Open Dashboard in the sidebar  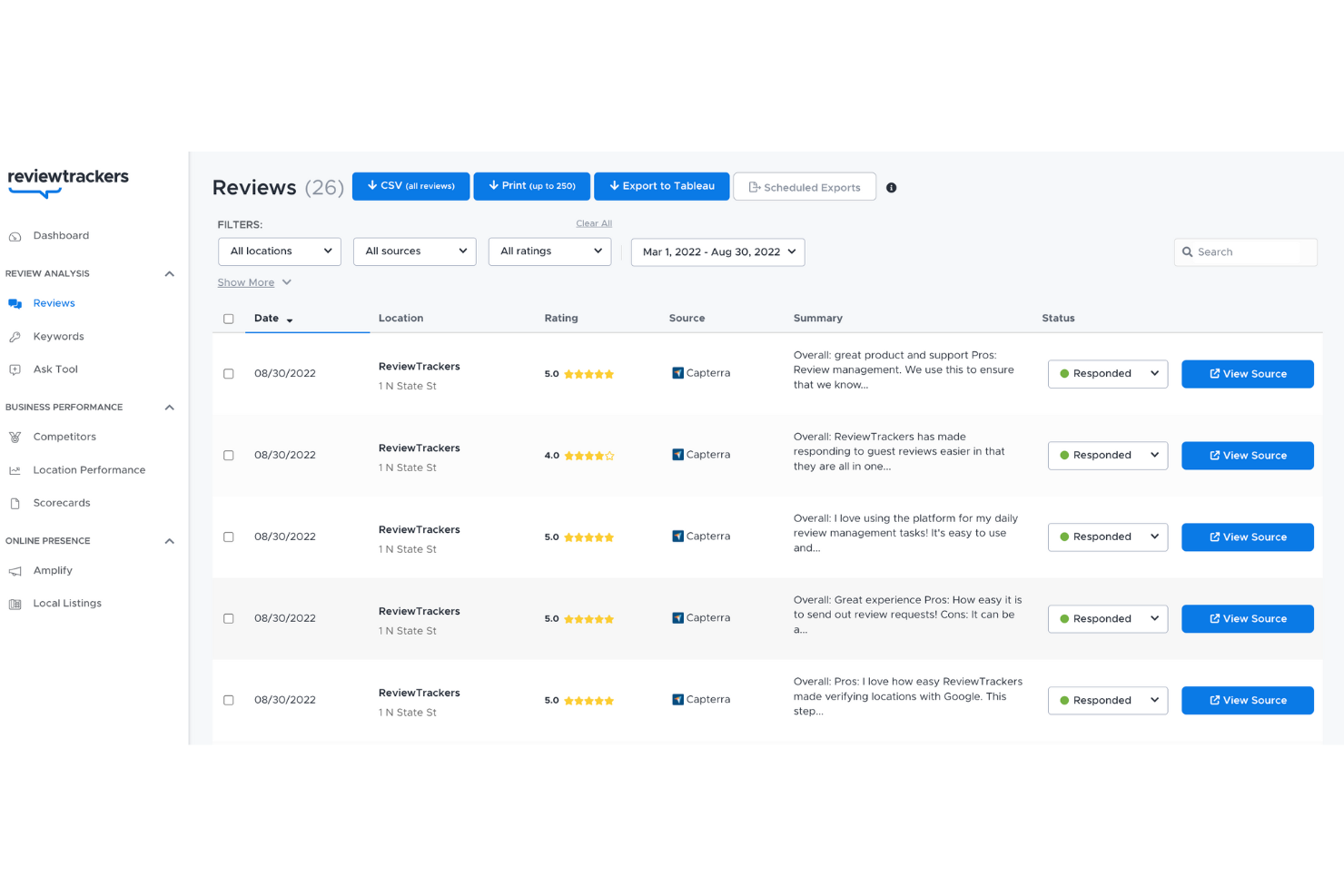point(61,236)
